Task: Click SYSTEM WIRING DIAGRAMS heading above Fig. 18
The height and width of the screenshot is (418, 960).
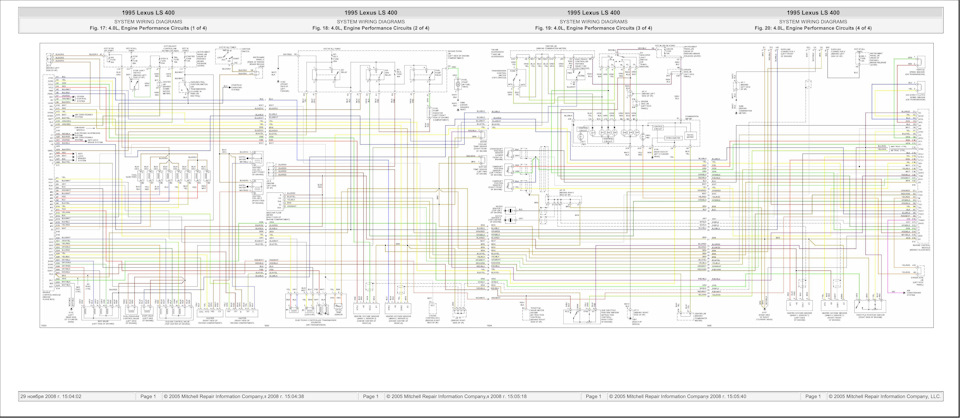Action: pyautogui.click(x=370, y=21)
